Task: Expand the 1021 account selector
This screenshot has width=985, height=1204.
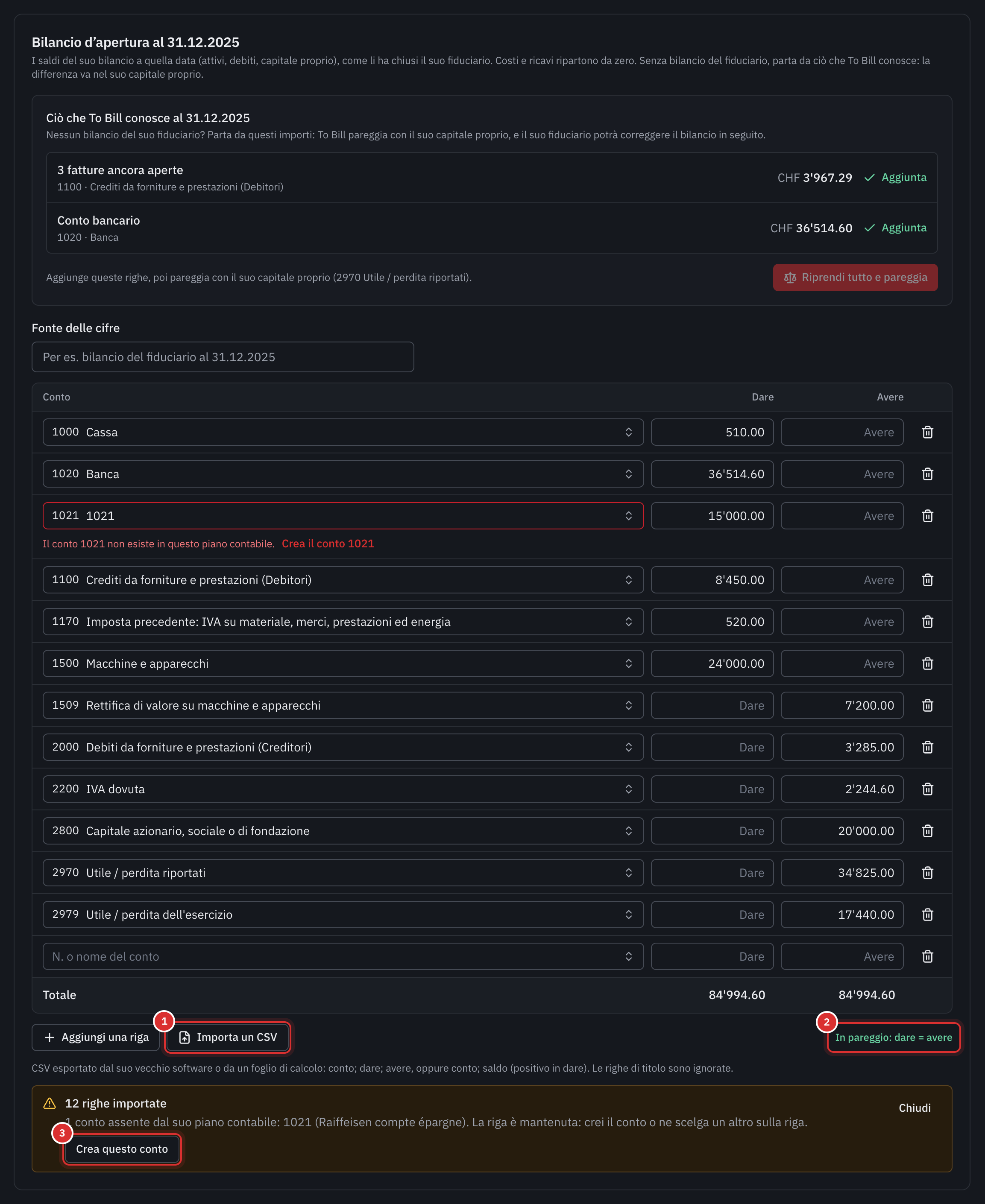Action: (x=343, y=516)
